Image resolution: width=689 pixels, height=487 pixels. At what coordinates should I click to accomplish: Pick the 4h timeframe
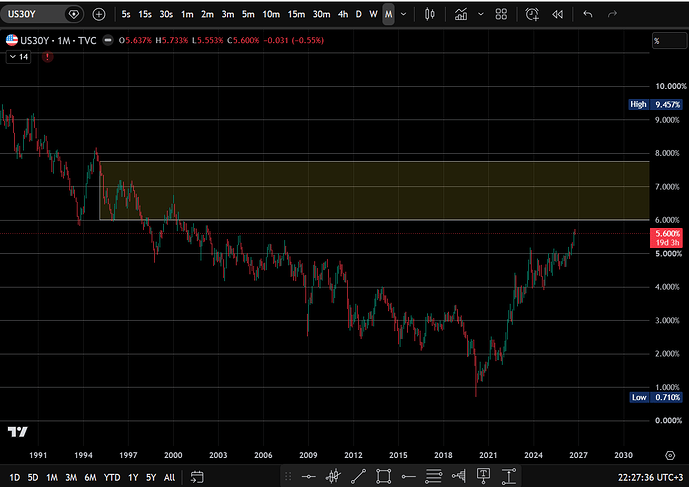click(x=343, y=15)
